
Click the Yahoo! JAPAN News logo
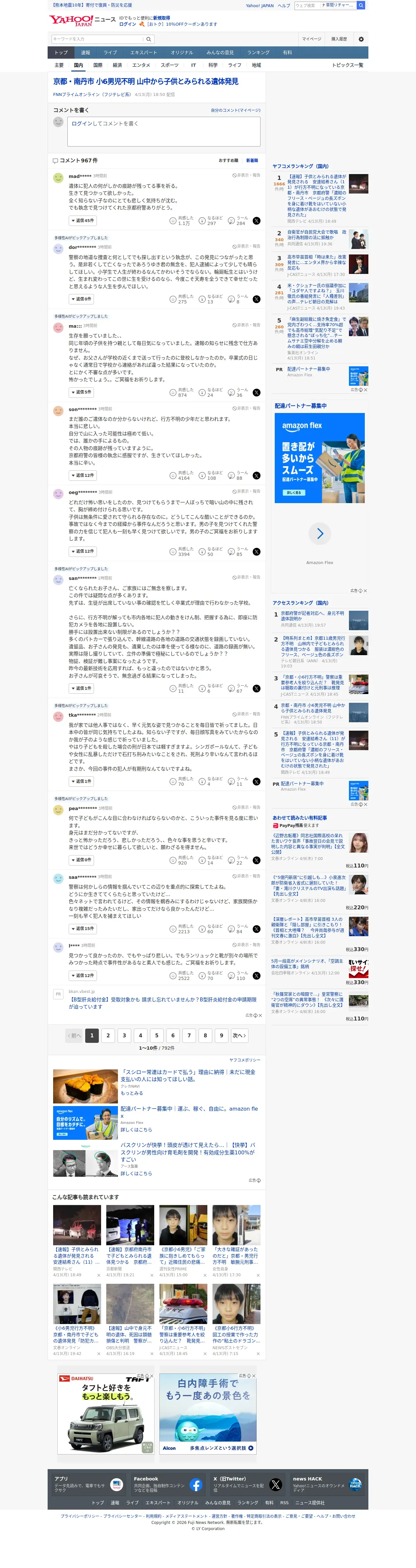pyautogui.click(x=82, y=21)
